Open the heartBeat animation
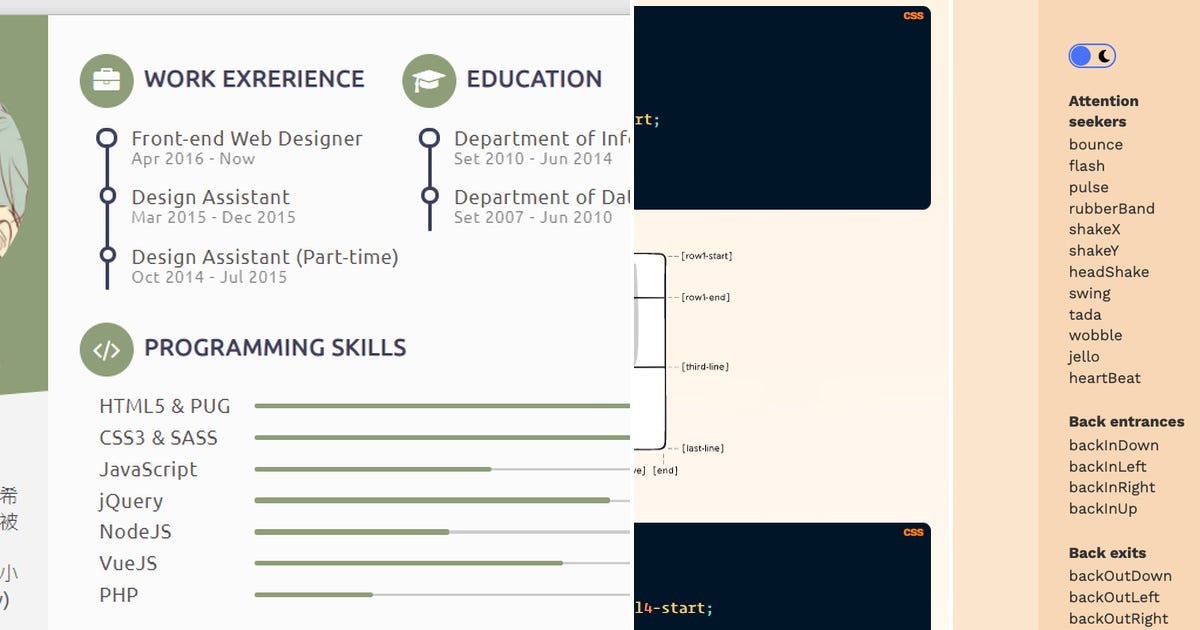 [1105, 378]
